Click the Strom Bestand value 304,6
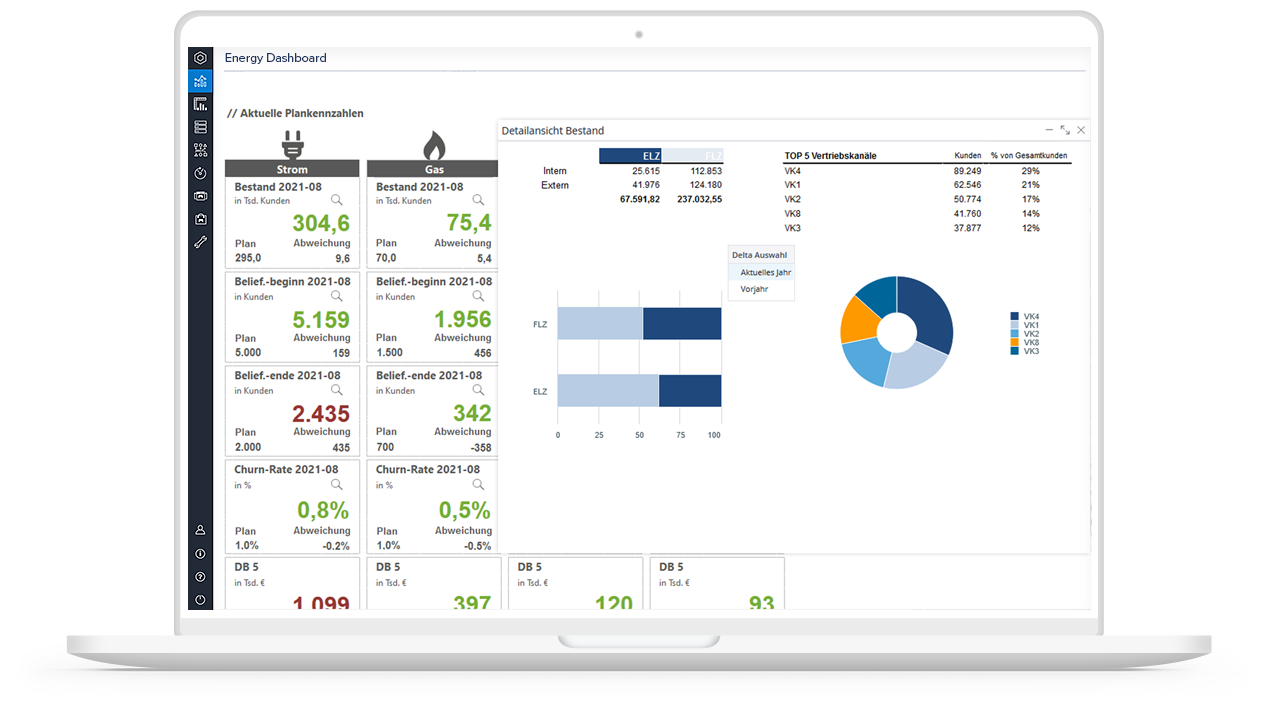This screenshot has height=720, width=1280. 321,223
